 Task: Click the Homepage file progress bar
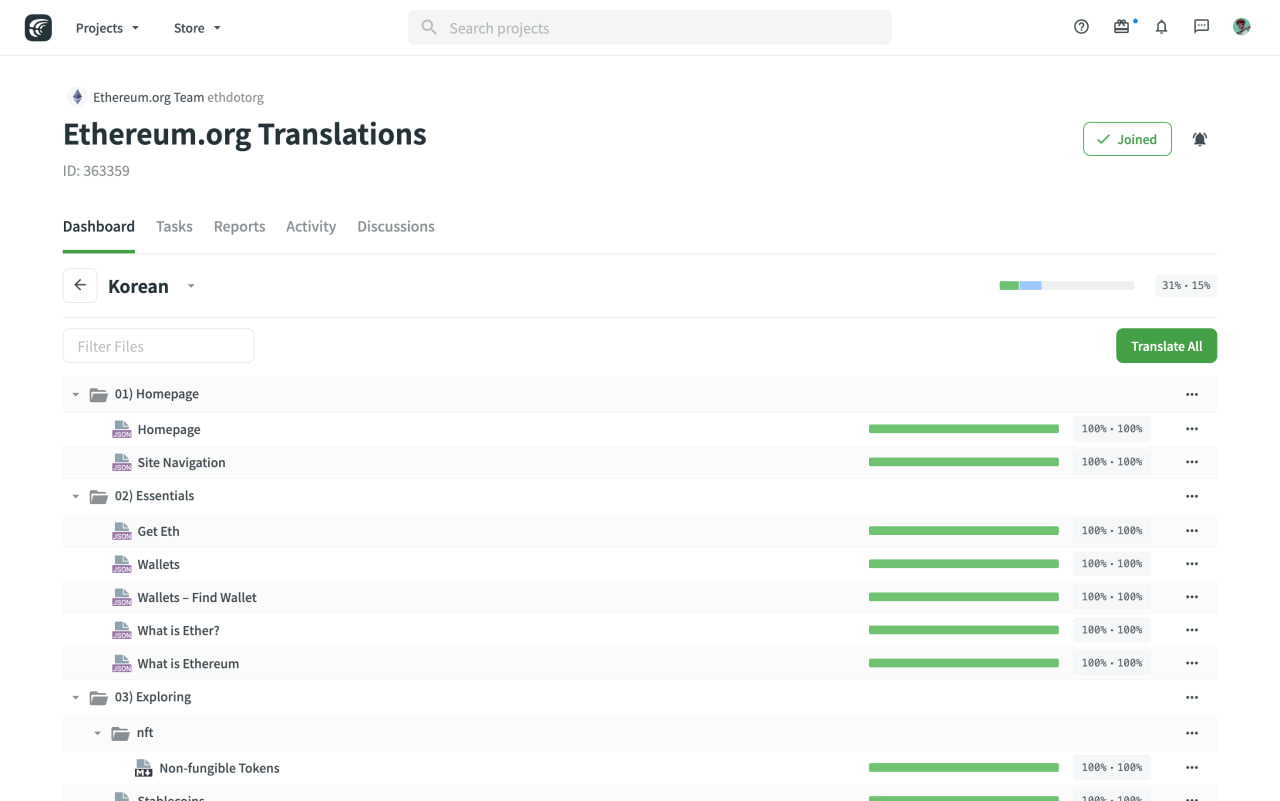point(963,429)
